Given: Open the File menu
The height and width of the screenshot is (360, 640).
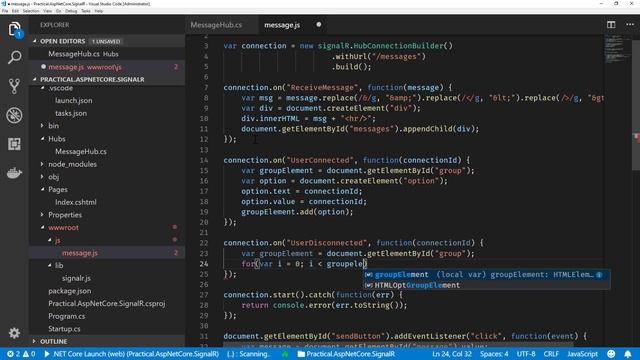Looking at the screenshot, I should pyautogui.click(x=4, y=11).
